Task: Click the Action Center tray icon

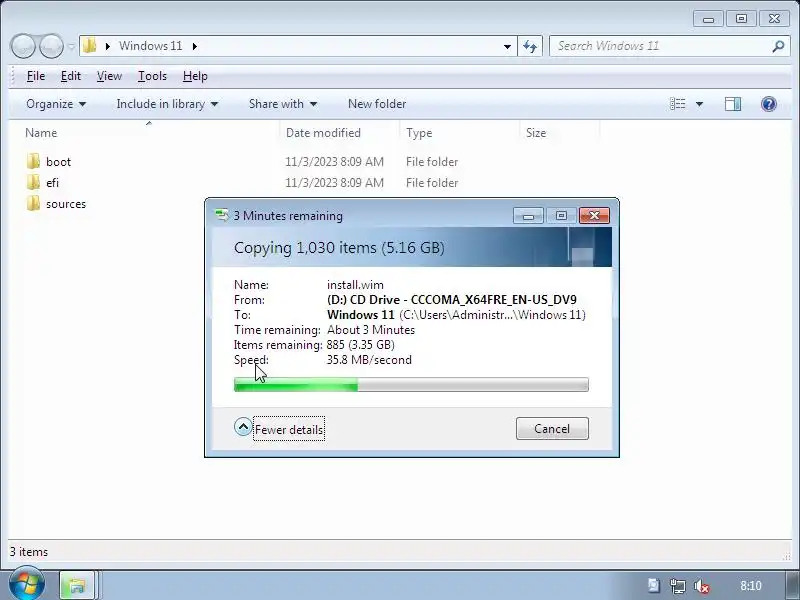Action: (653, 586)
